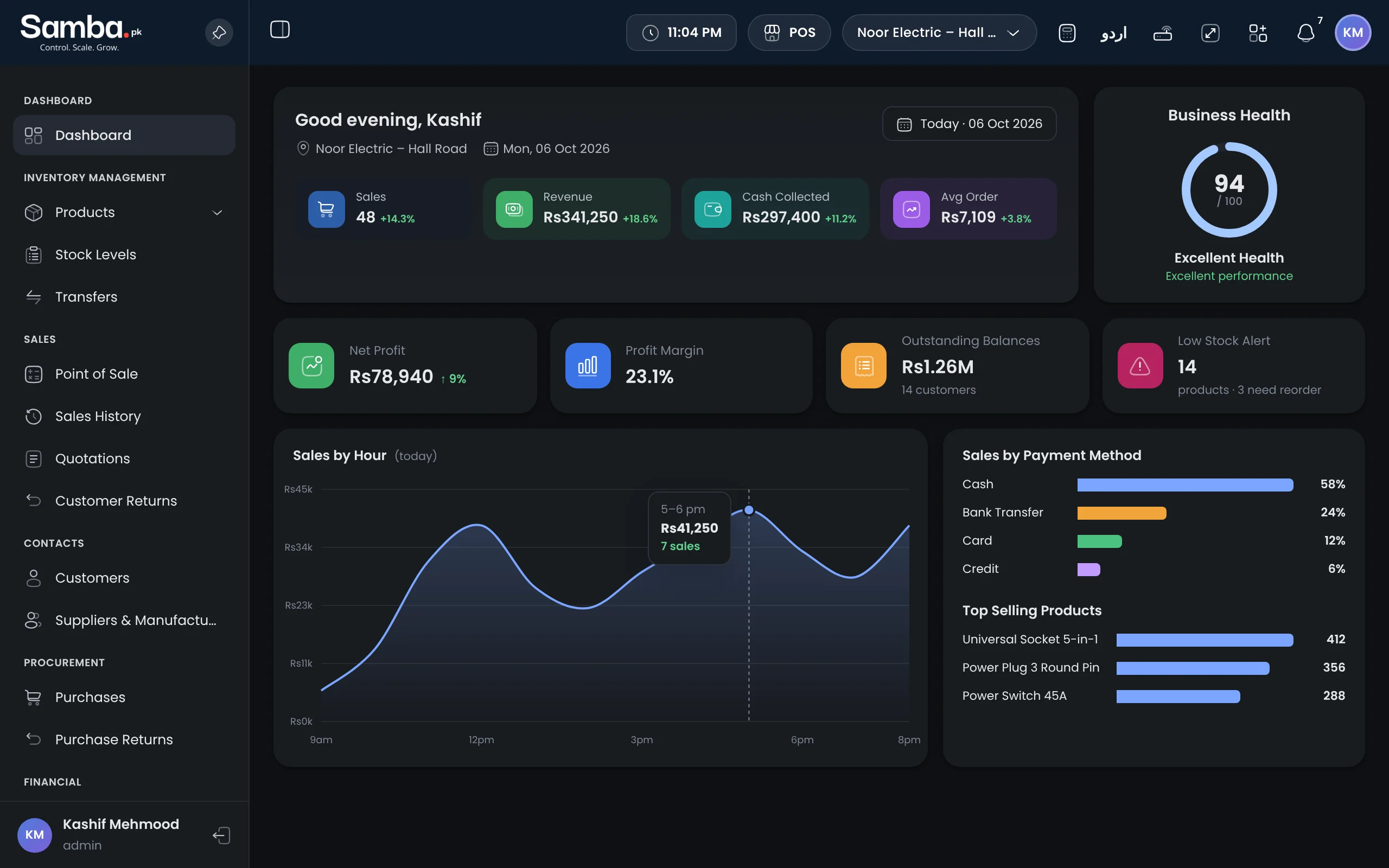The width and height of the screenshot is (1389, 868).
Task: Click the Business Health 94 score ring
Action: tap(1229, 190)
